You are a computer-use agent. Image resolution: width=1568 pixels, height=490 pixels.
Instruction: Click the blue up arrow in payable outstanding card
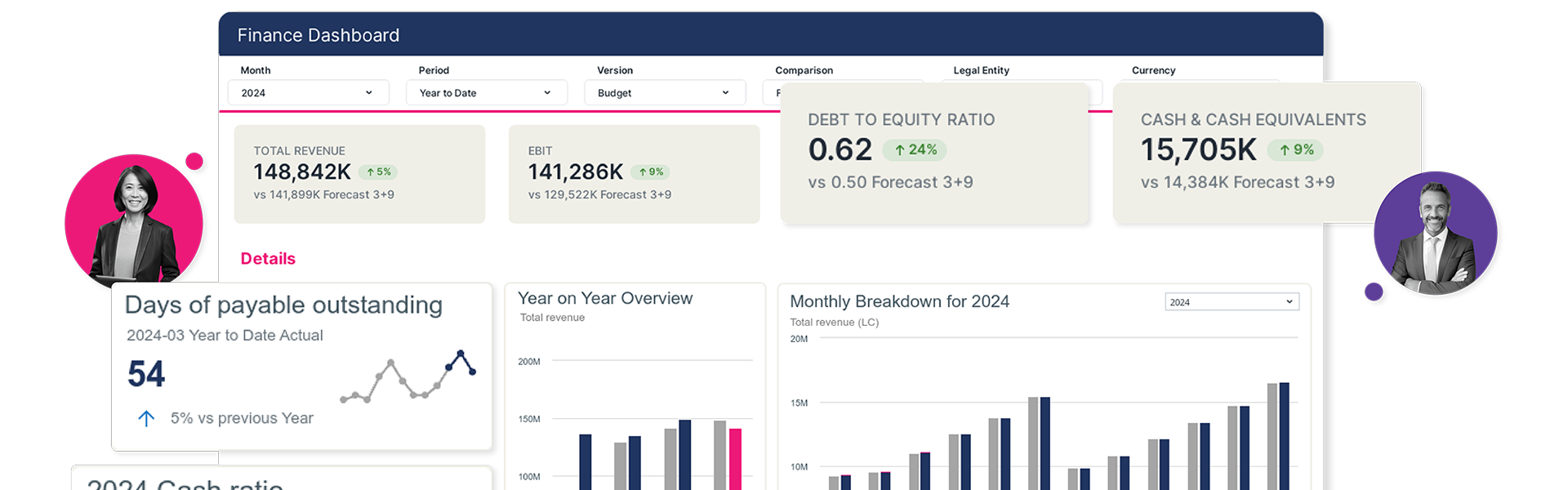tap(146, 419)
